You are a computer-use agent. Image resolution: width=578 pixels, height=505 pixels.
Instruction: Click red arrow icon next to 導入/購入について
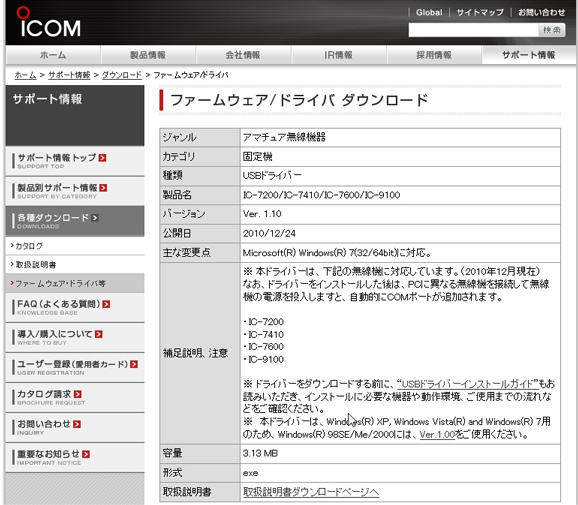point(98,334)
